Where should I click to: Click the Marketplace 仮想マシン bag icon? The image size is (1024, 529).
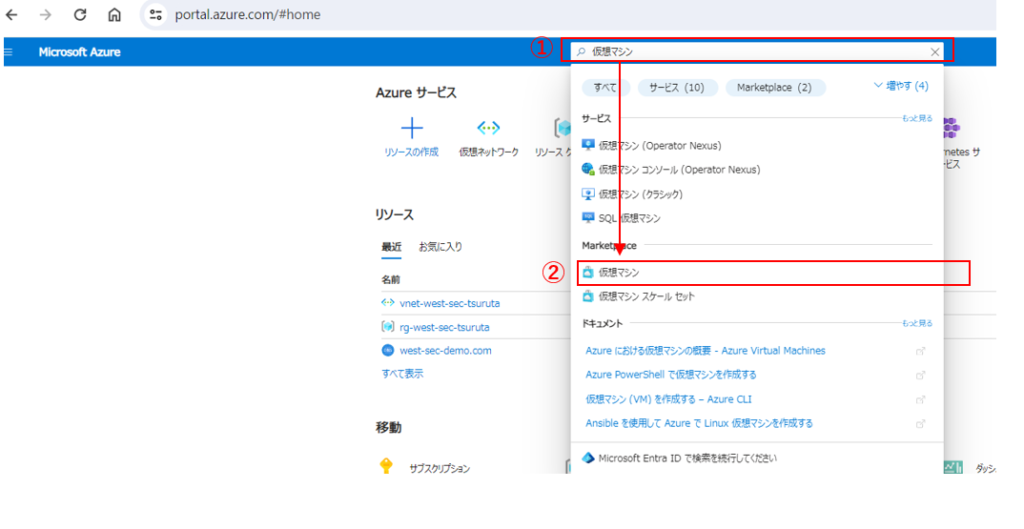588,272
